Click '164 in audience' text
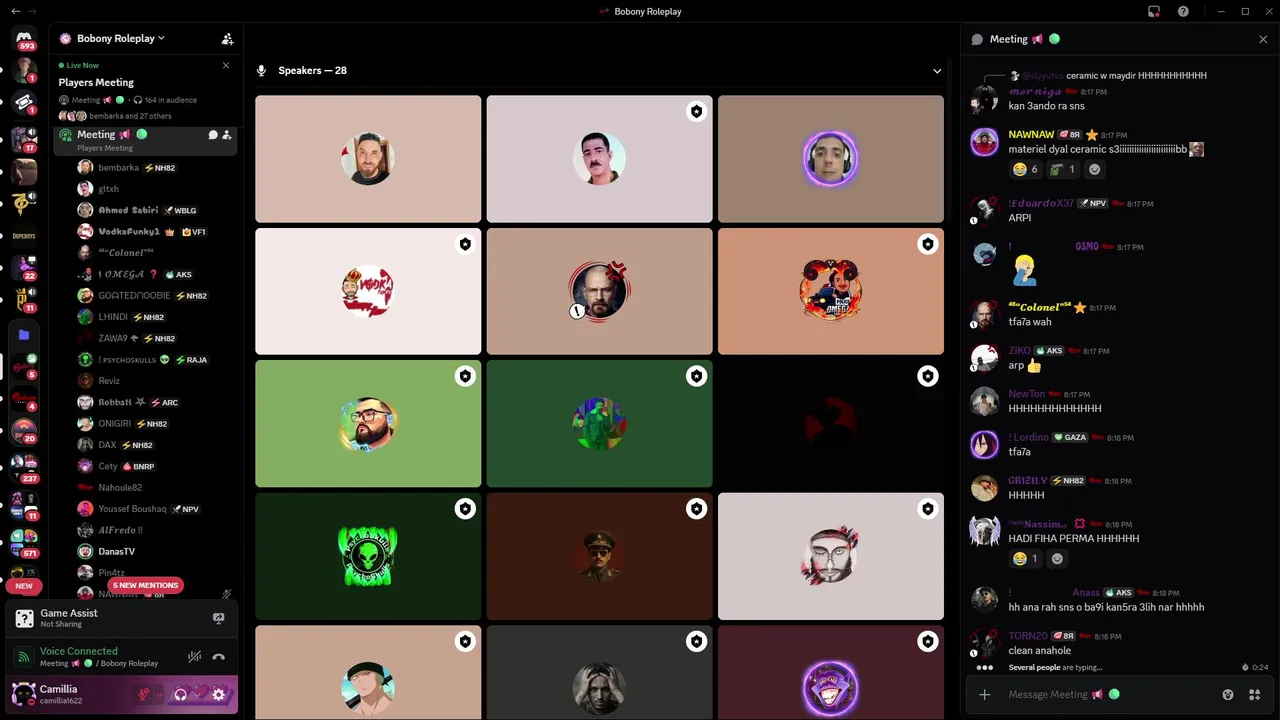Screen dimensions: 1280x720 pyautogui.click(x=170, y=100)
